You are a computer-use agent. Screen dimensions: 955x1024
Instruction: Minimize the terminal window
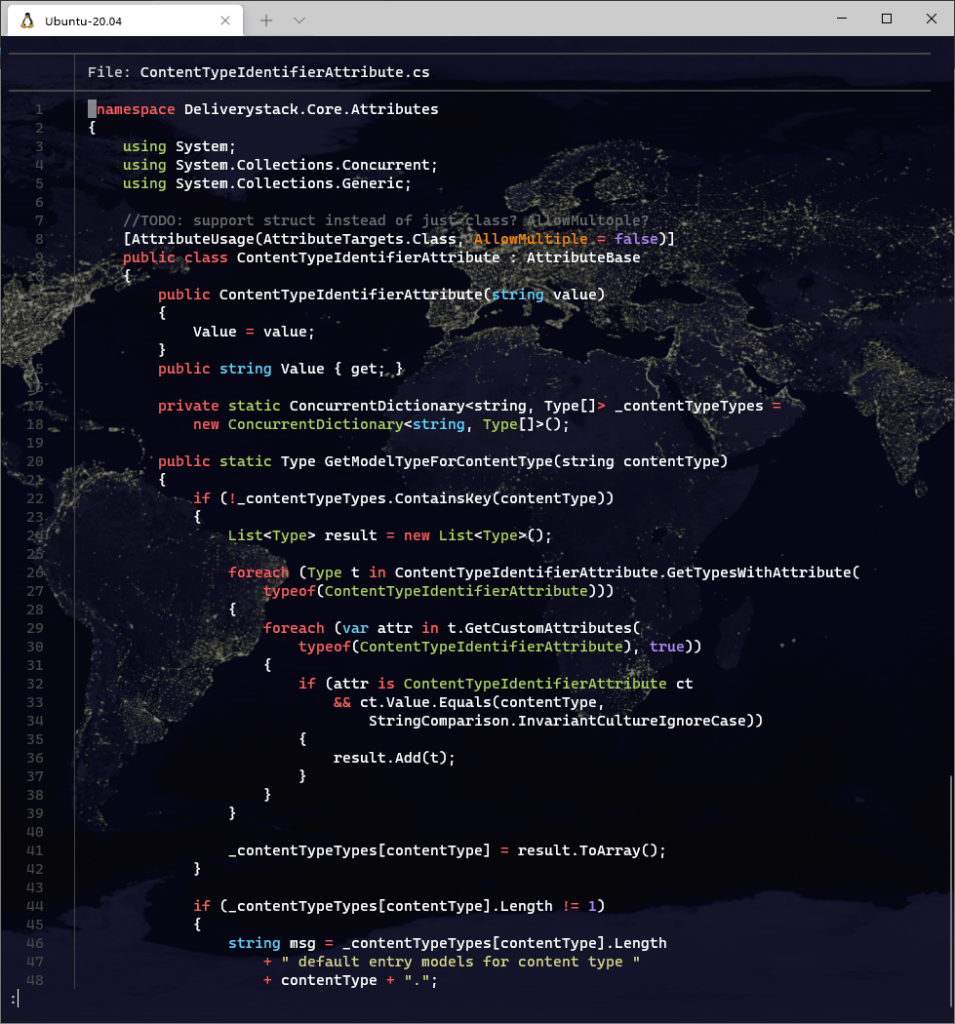[841, 19]
